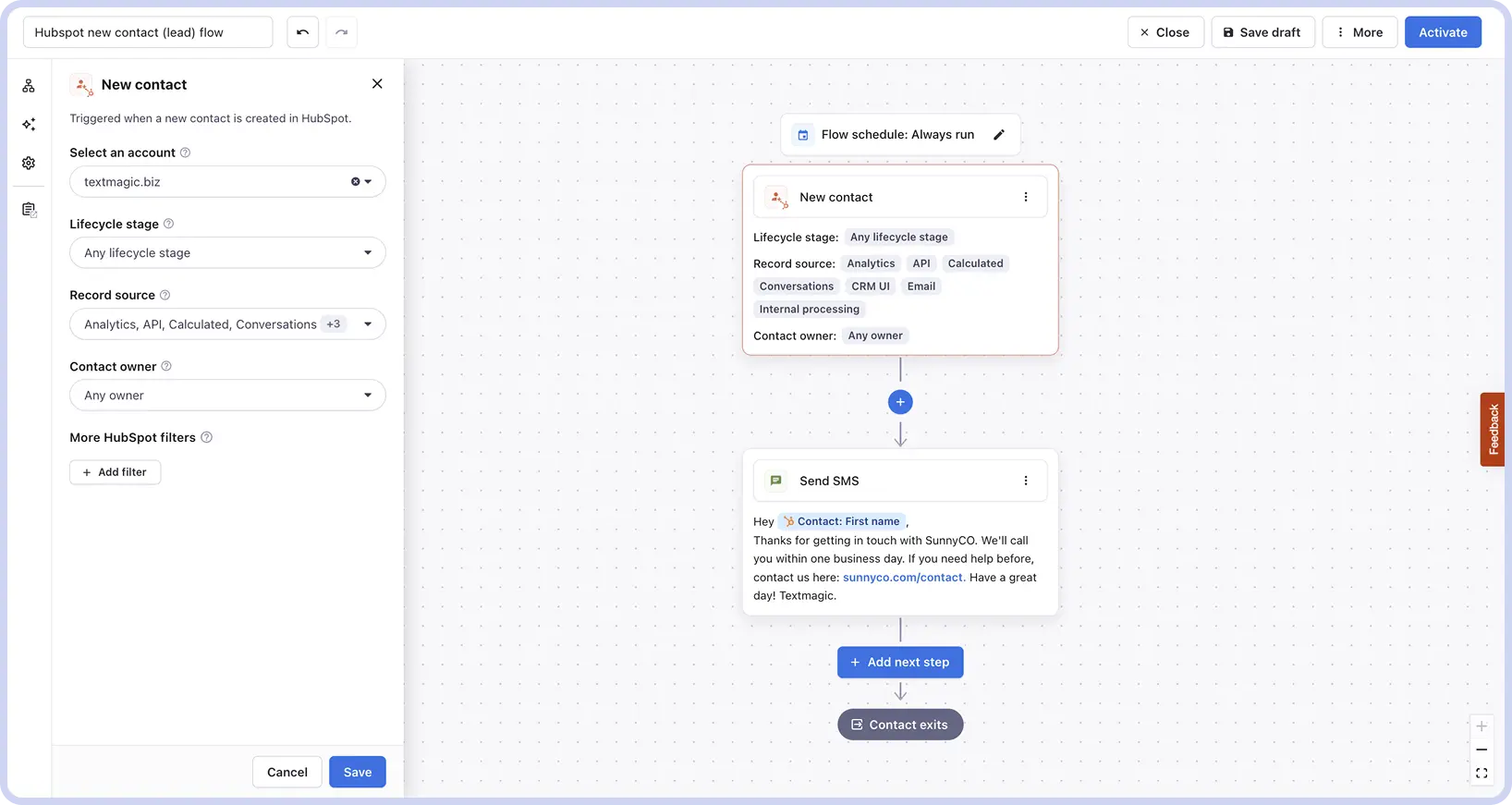Screen dimensions: 1512x805
Task: Open the Feedback tab
Action: [1493, 430]
